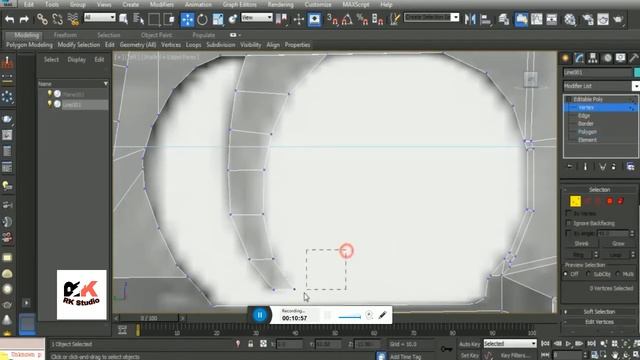The width and height of the screenshot is (640, 360).
Task: Expand the Loops ribbon panel
Action: (193, 45)
